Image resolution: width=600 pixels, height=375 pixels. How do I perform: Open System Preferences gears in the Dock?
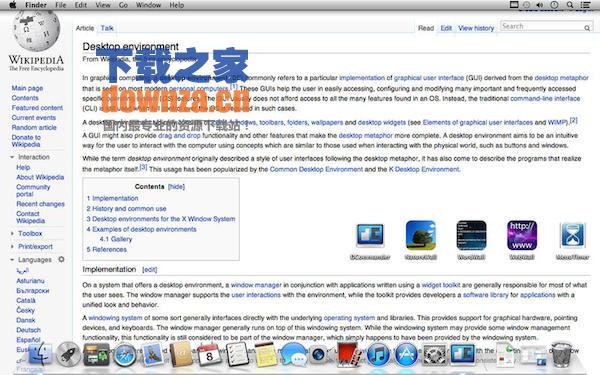click(x=434, y=355)
